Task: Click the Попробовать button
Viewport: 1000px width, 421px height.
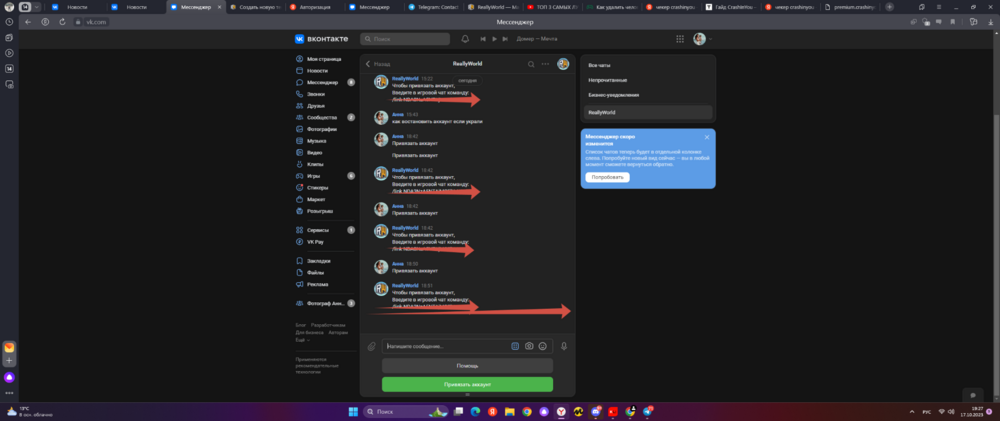Action: (607, 177)
